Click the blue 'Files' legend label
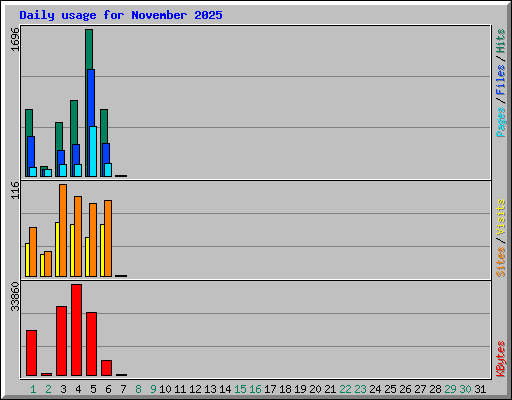The width and height of the screenshot is (512, 400). pos(501,79)
